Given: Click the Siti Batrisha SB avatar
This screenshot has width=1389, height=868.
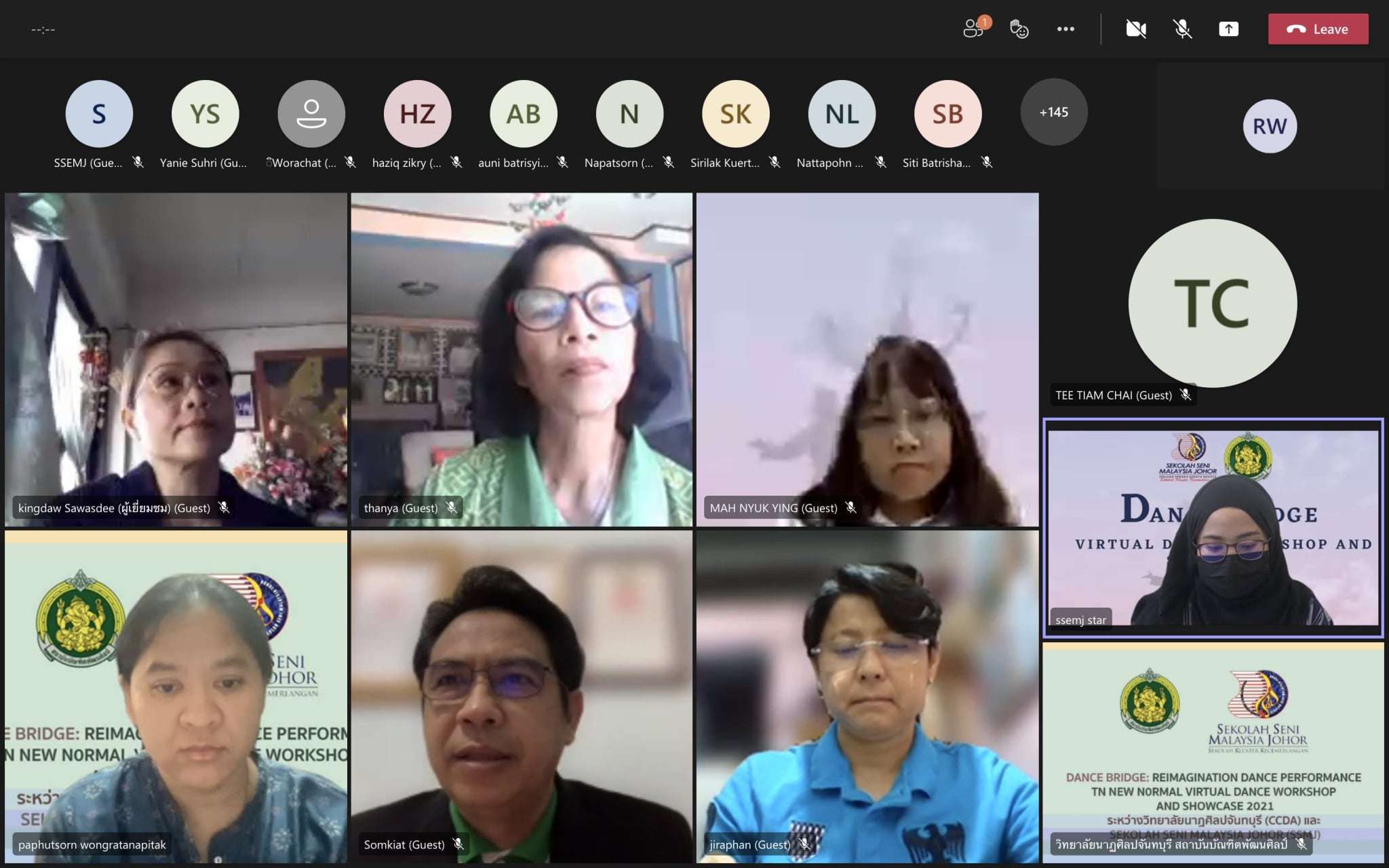Looking at the screenshot, I should pyautogui.click(x=947, y=113).
